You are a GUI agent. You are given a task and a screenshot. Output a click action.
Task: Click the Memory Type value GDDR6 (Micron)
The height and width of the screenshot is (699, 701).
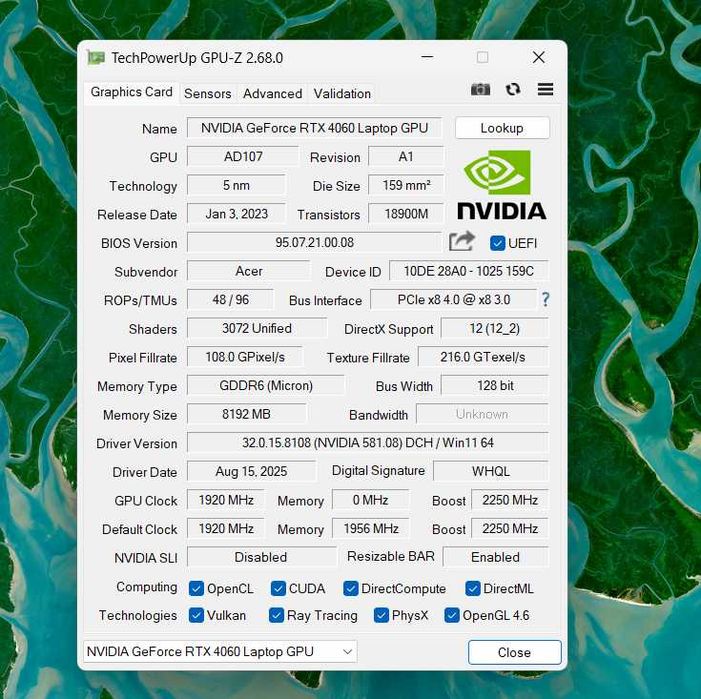tap(266, 386)
